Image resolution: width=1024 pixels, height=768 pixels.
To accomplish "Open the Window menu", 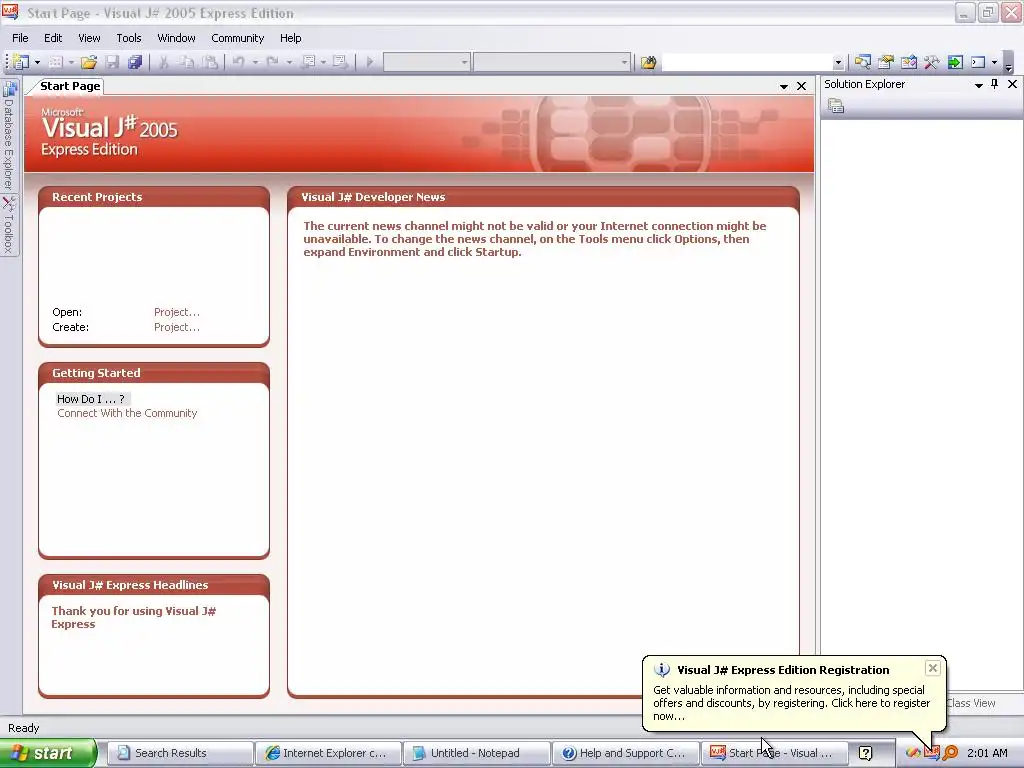I will pyautogui.click(x=176, y=38).
